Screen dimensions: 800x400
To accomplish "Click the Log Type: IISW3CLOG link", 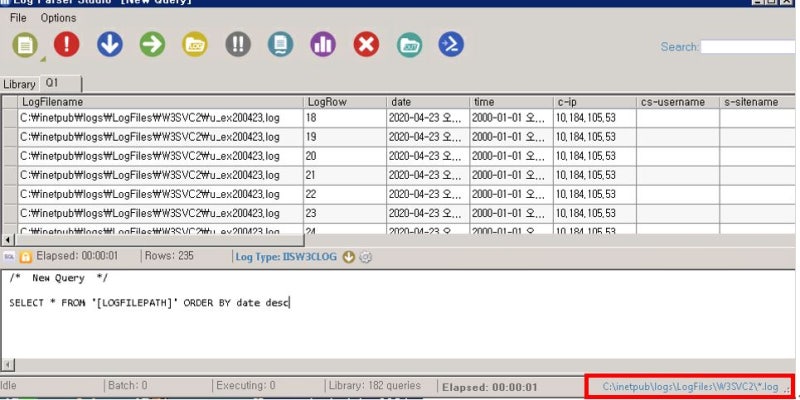I will 286,257.
